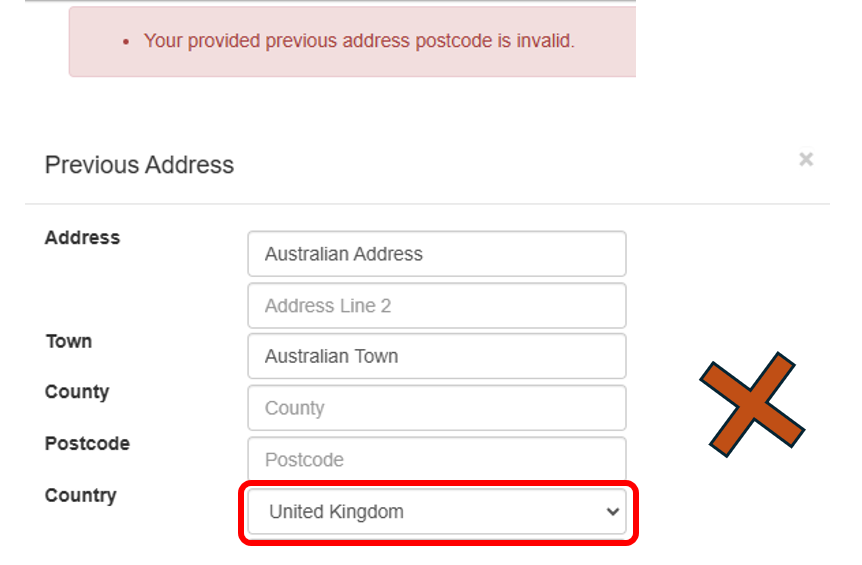Focus the Address Line 2 field
Viewport: 862px width, 565px height.
tap(436, 306)
